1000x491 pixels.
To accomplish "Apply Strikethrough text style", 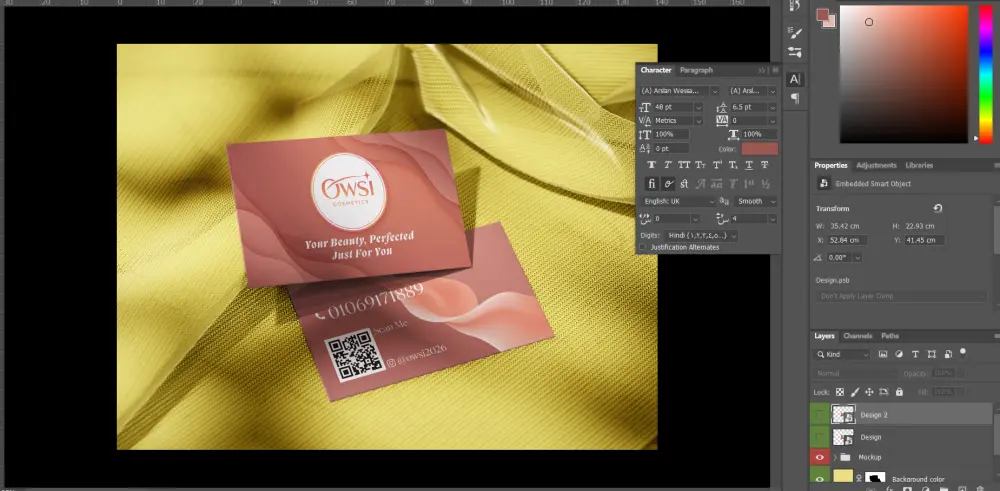I will point(765,165).
